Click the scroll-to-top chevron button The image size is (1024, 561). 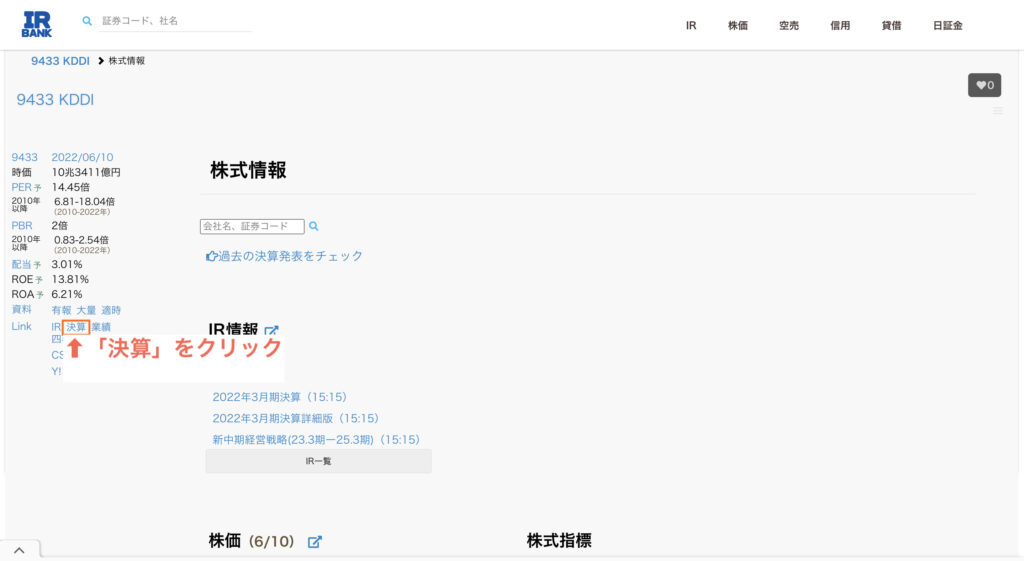[x=20, y=551]
